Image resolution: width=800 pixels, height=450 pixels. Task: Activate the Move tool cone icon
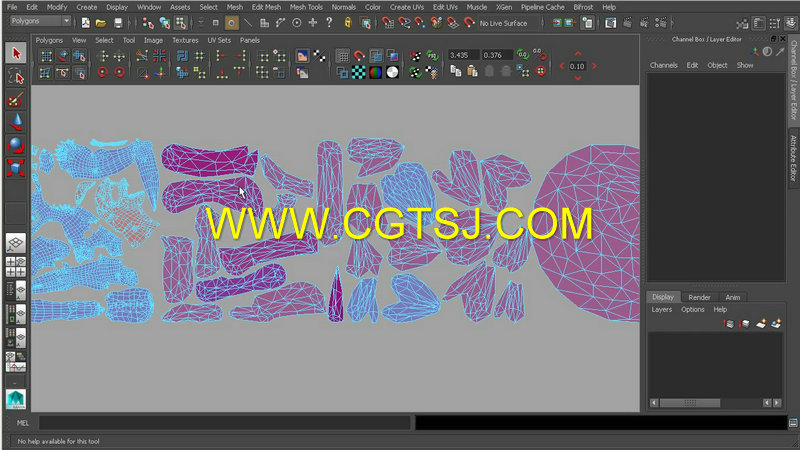pyautogui.click(x=16, y=122)
